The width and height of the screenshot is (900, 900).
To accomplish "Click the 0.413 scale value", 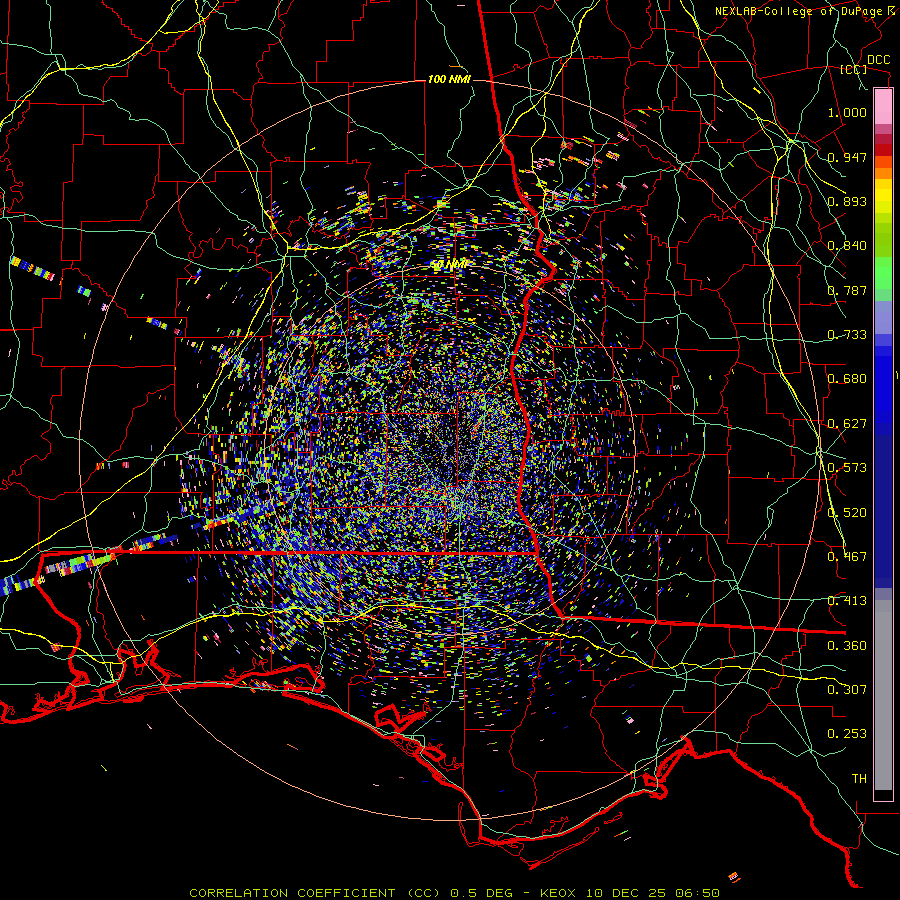I will pyautogui.click(x=847, y=601).
